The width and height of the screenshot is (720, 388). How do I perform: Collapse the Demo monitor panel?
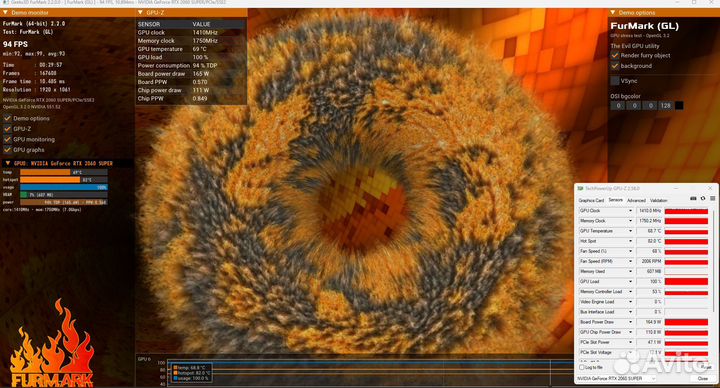click(x=5, y=12)
